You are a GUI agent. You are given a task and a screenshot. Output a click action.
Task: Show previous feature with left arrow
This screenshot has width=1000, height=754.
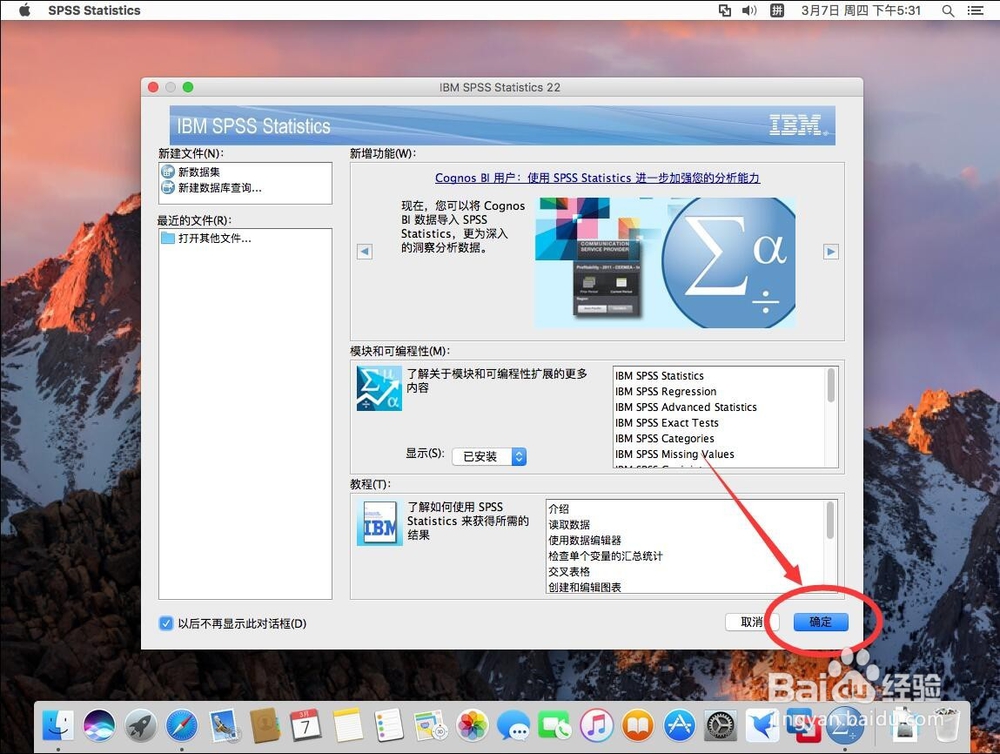point(364,251)
